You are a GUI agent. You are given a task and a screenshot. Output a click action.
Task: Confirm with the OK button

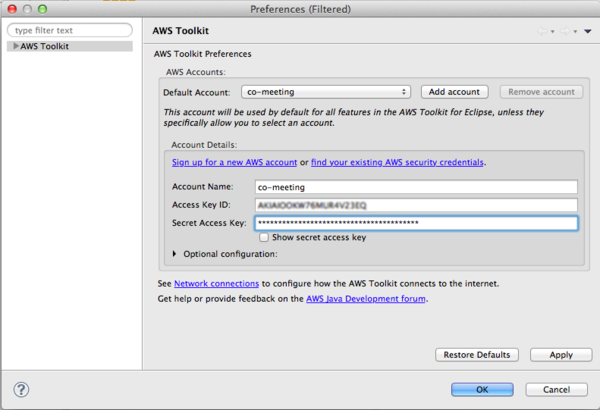[x=482, y=390]
